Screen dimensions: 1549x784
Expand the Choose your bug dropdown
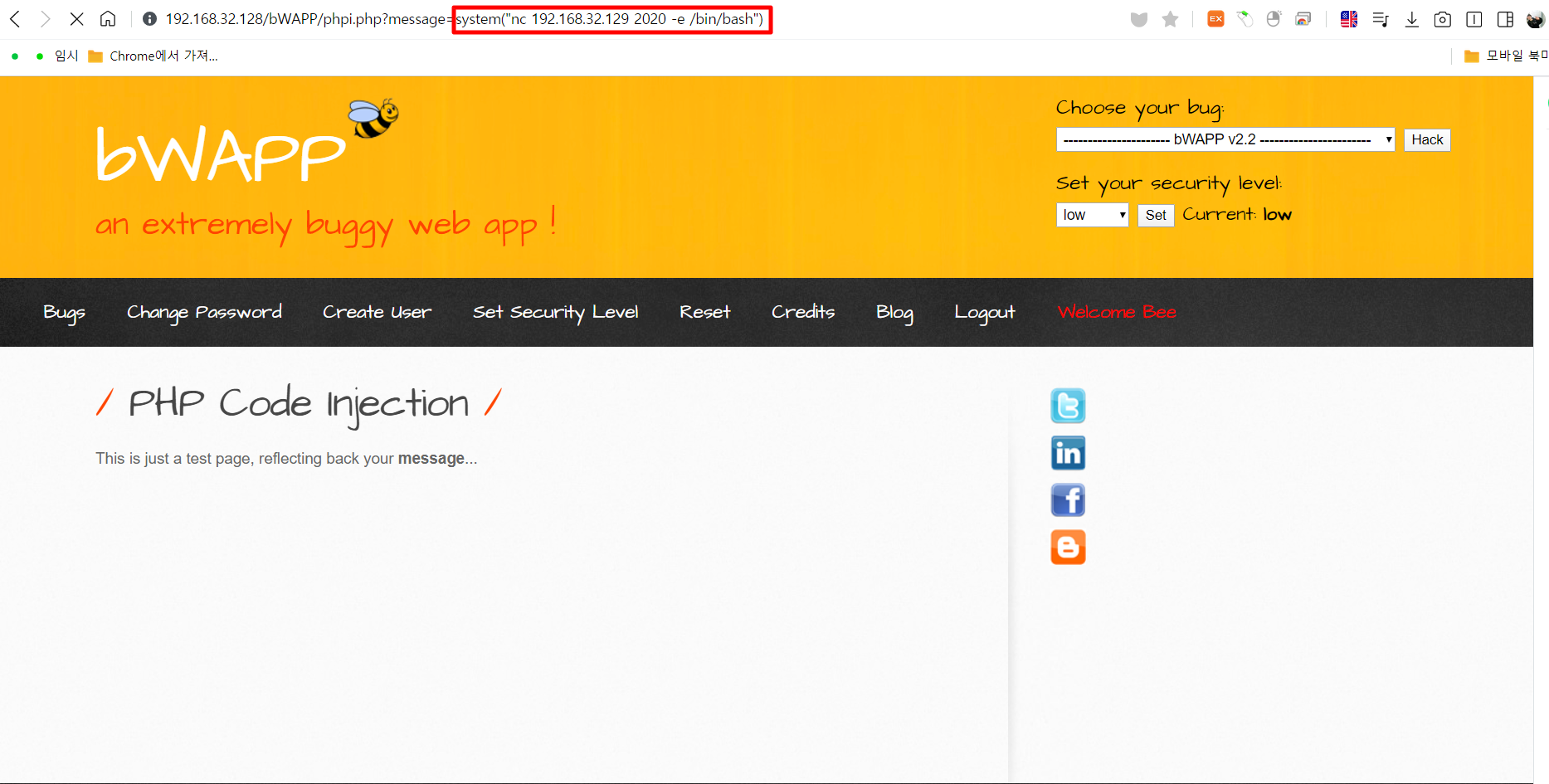click(1225, 139)
